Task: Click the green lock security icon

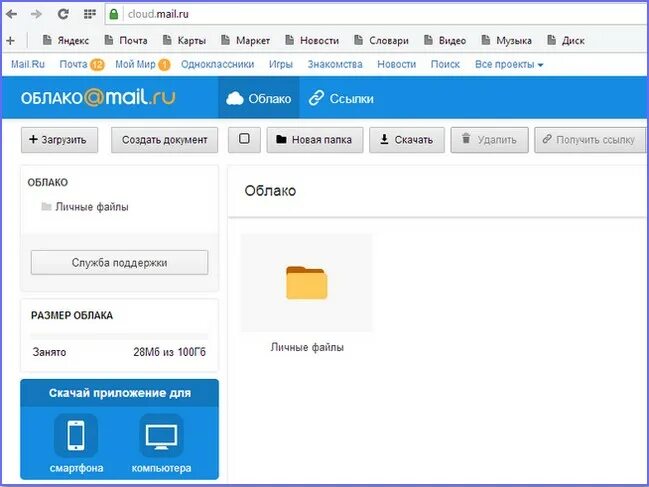Action: [x=114, y=14]
